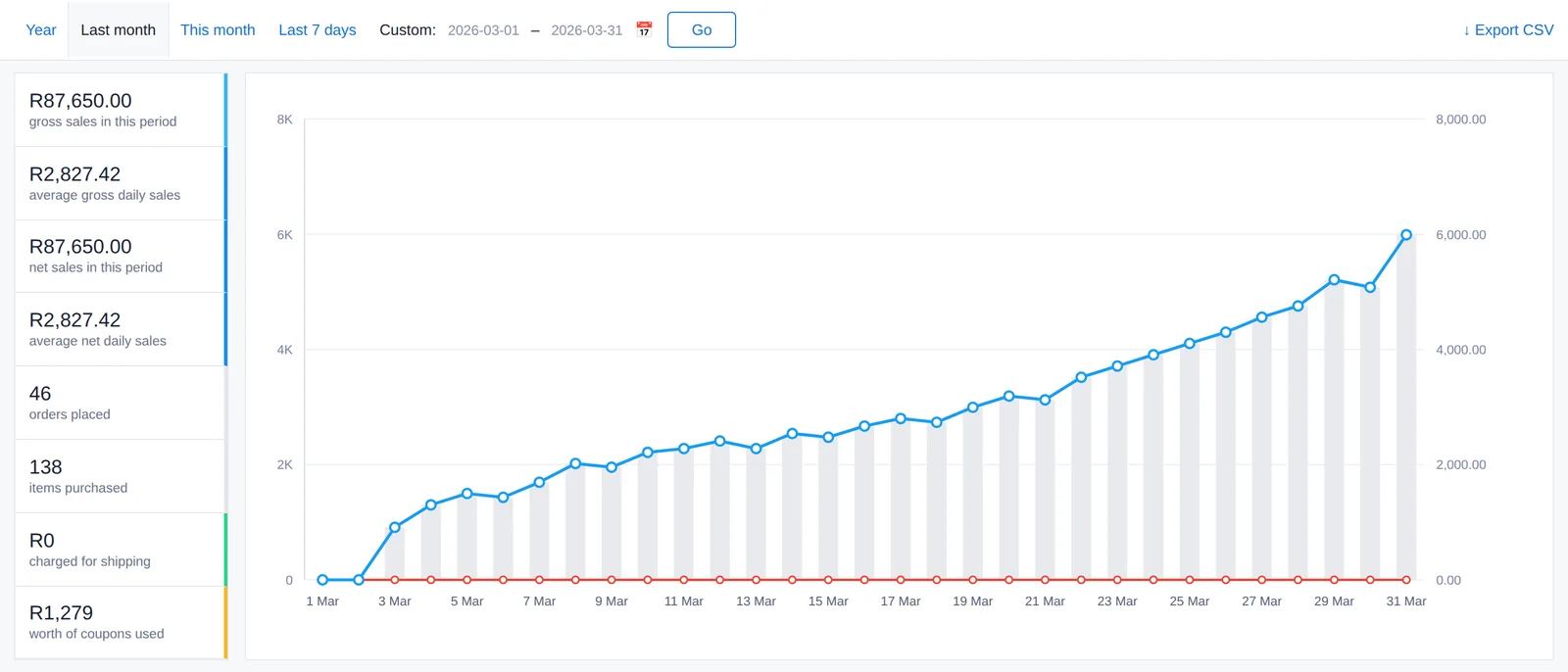
Task: Toggle average net daily sales series
Action: coord(121,329)
